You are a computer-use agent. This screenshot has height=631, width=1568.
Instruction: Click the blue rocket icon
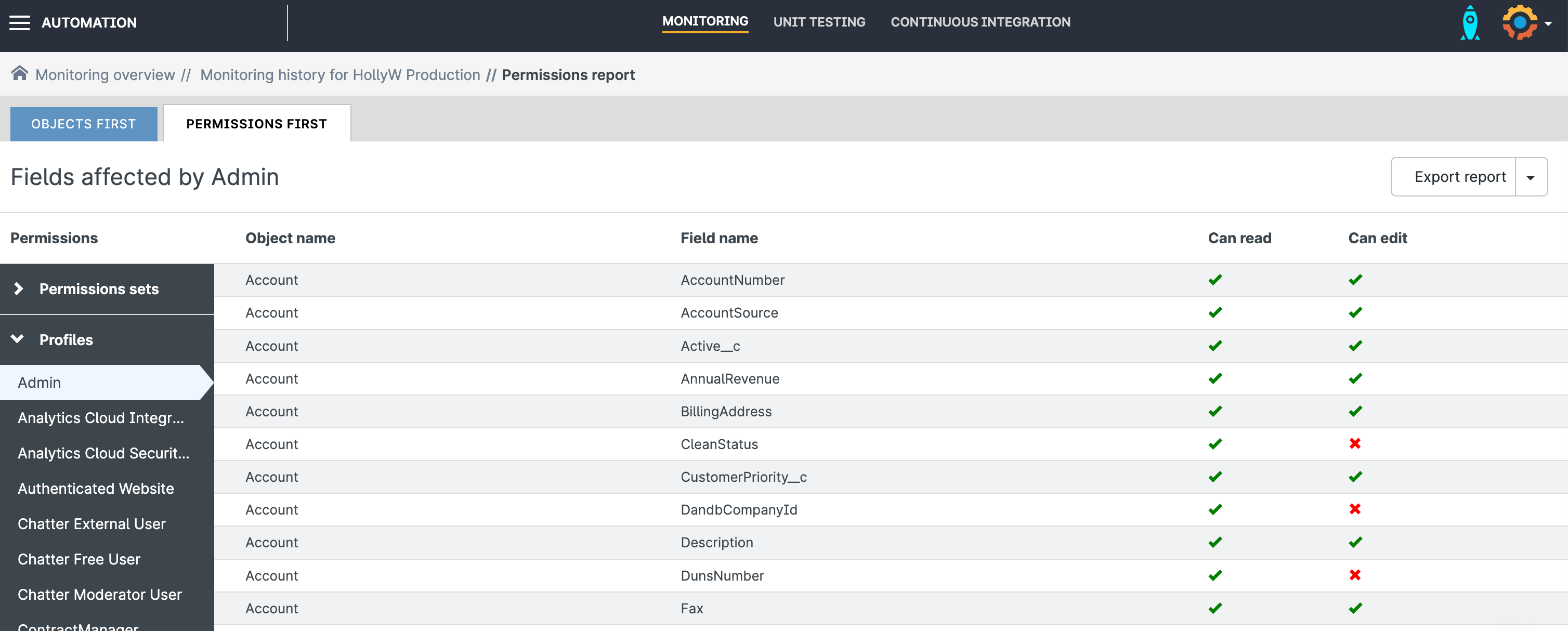1469,23
